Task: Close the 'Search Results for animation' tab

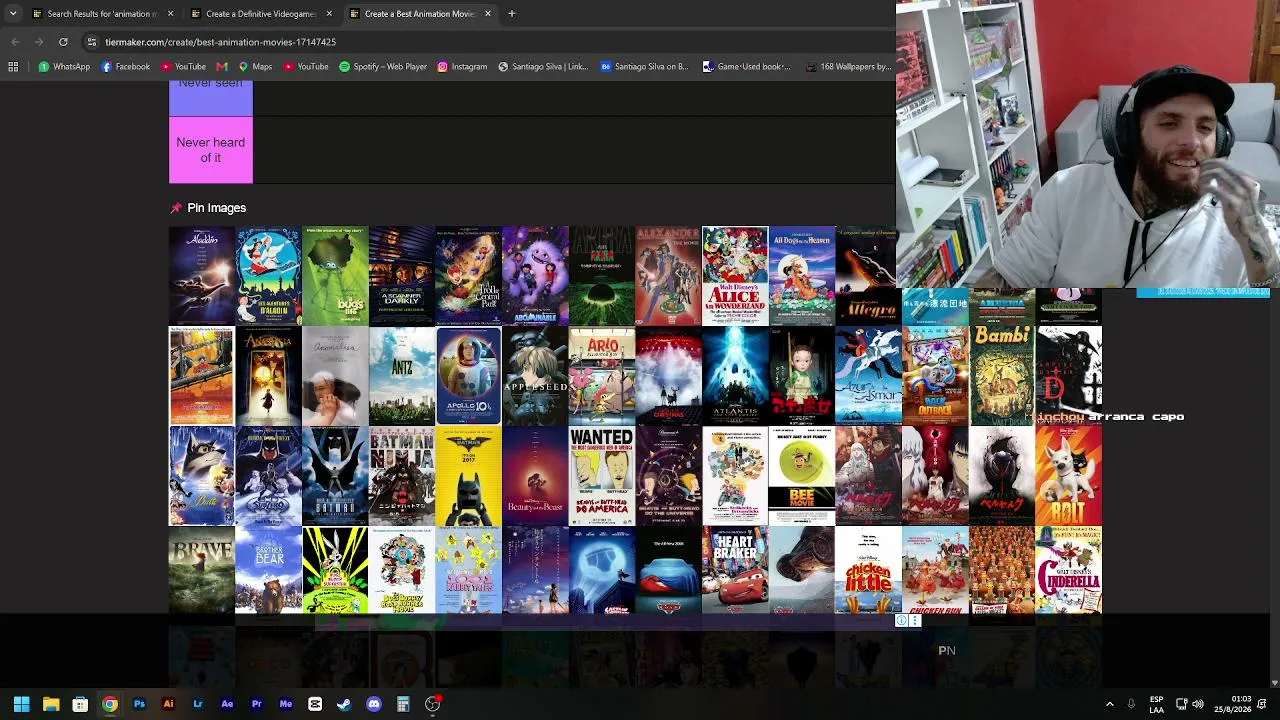Action: 170,14
